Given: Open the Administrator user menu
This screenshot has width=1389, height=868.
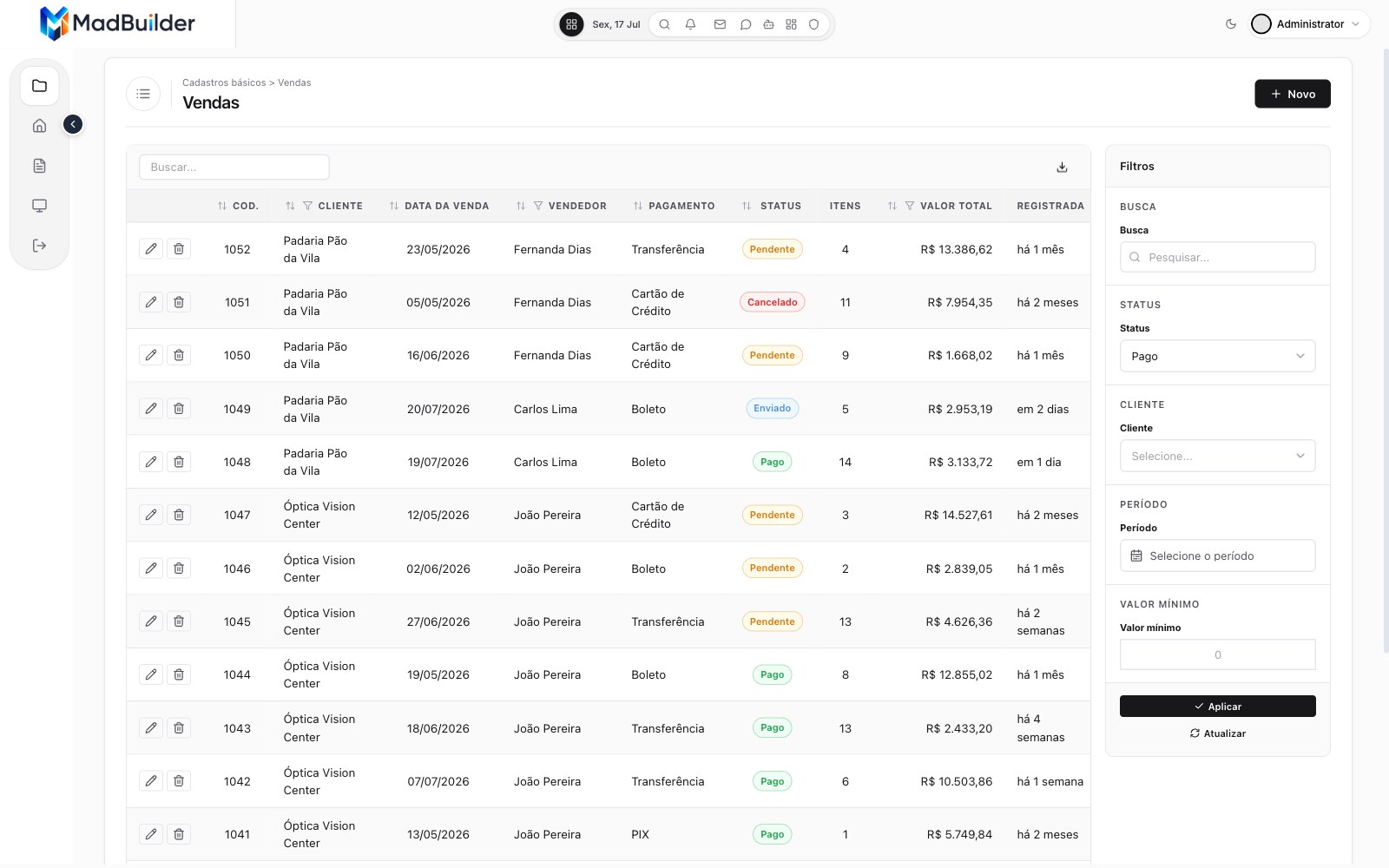Looking at the screenshot, I should click(1309, 24).
